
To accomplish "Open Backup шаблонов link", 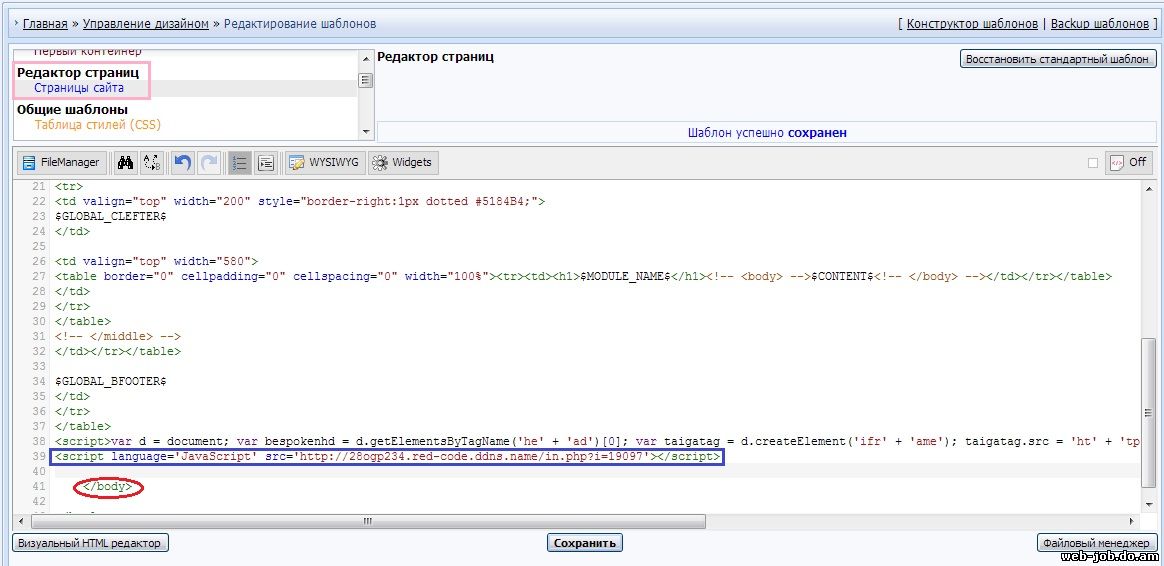I will point(1100,24).
